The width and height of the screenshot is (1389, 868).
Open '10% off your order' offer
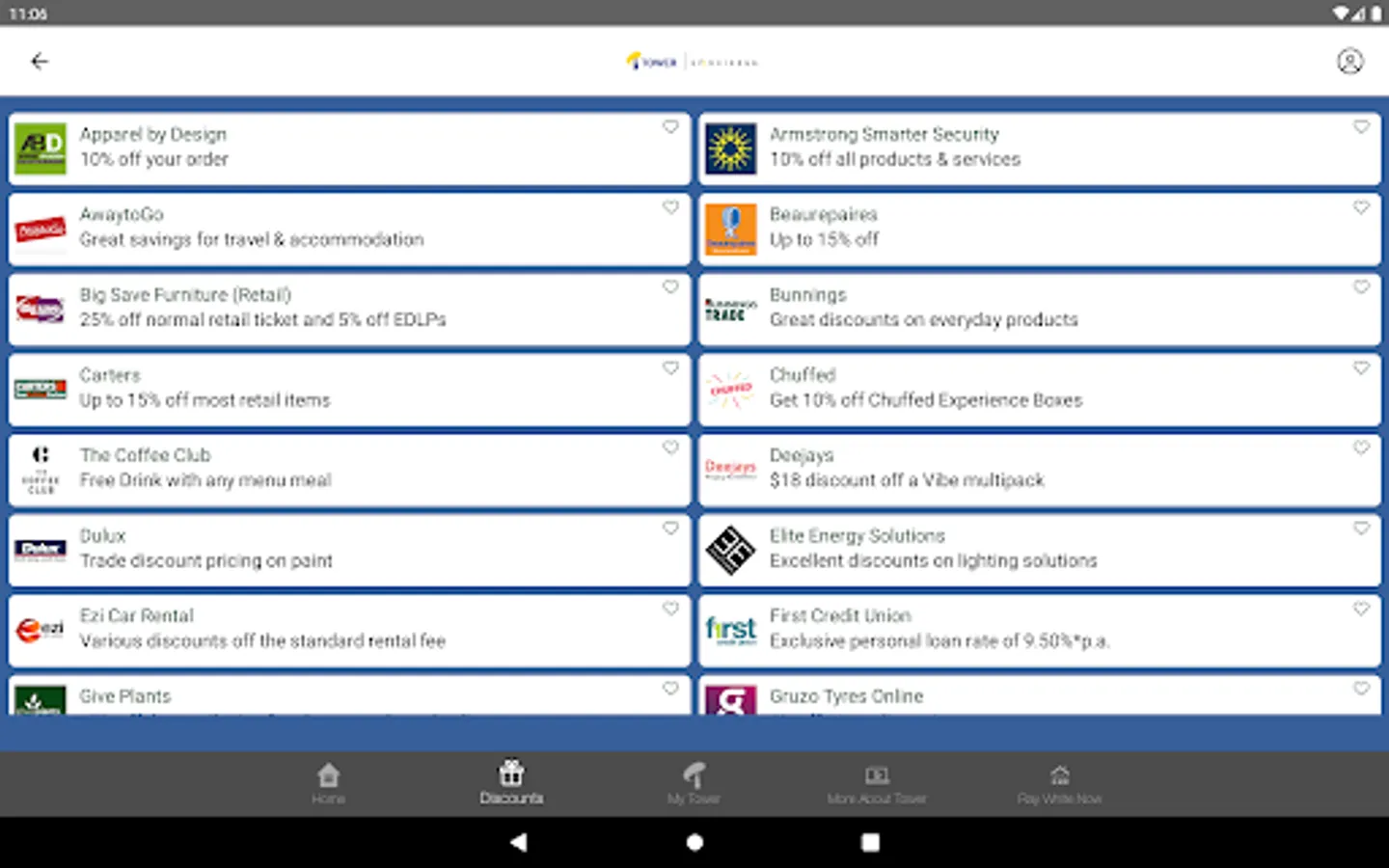tap(154, 160)
